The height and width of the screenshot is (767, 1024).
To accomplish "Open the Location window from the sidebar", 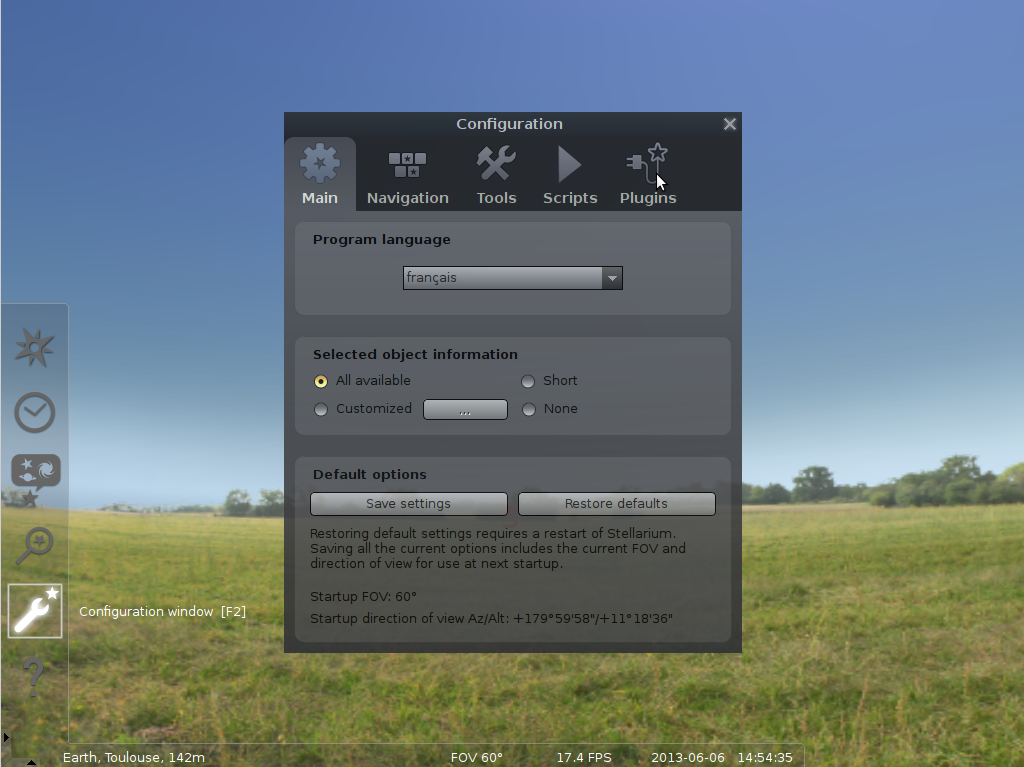I will [x=35, y=348].
